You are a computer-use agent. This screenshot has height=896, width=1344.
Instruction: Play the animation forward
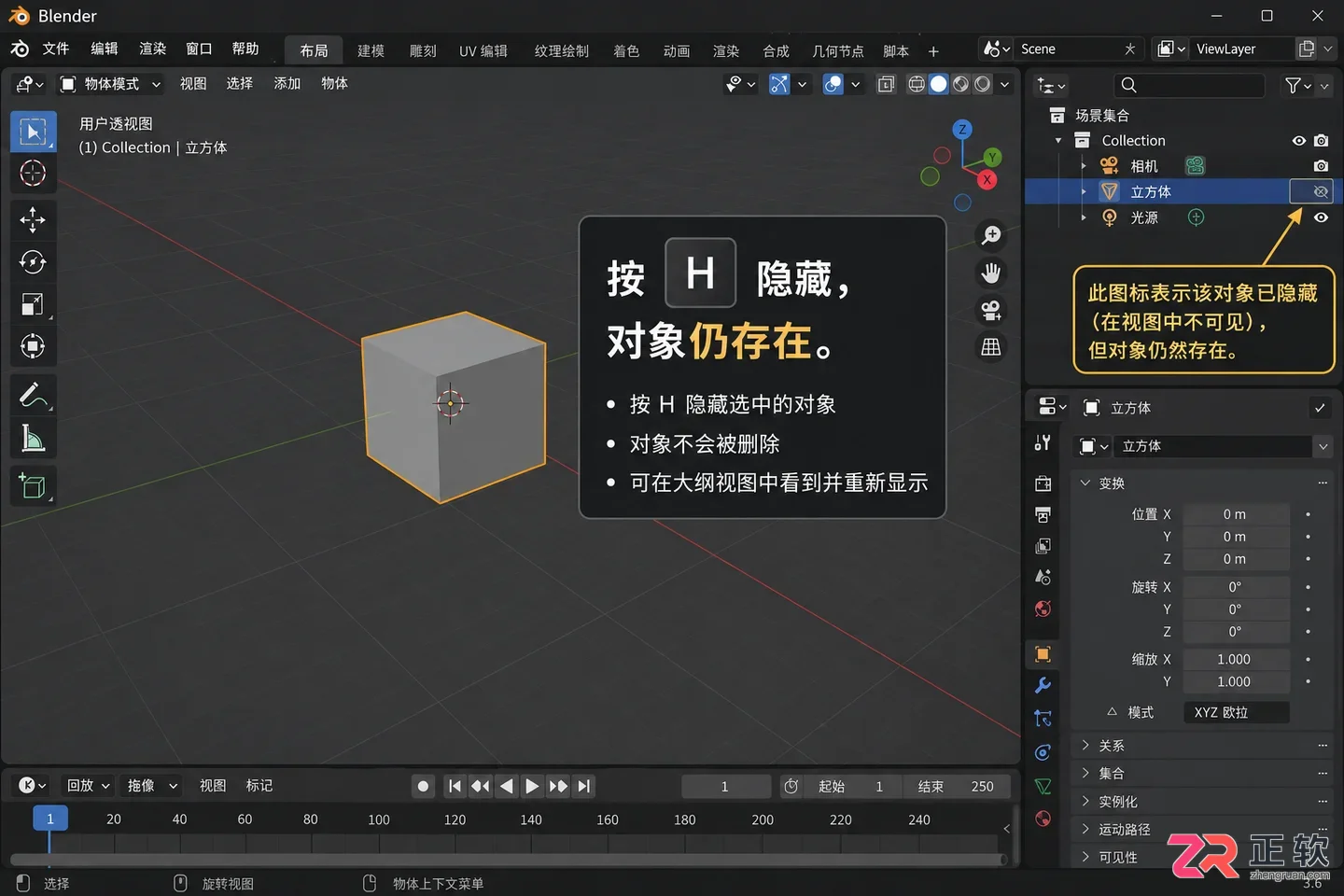(x=532, y=787)
